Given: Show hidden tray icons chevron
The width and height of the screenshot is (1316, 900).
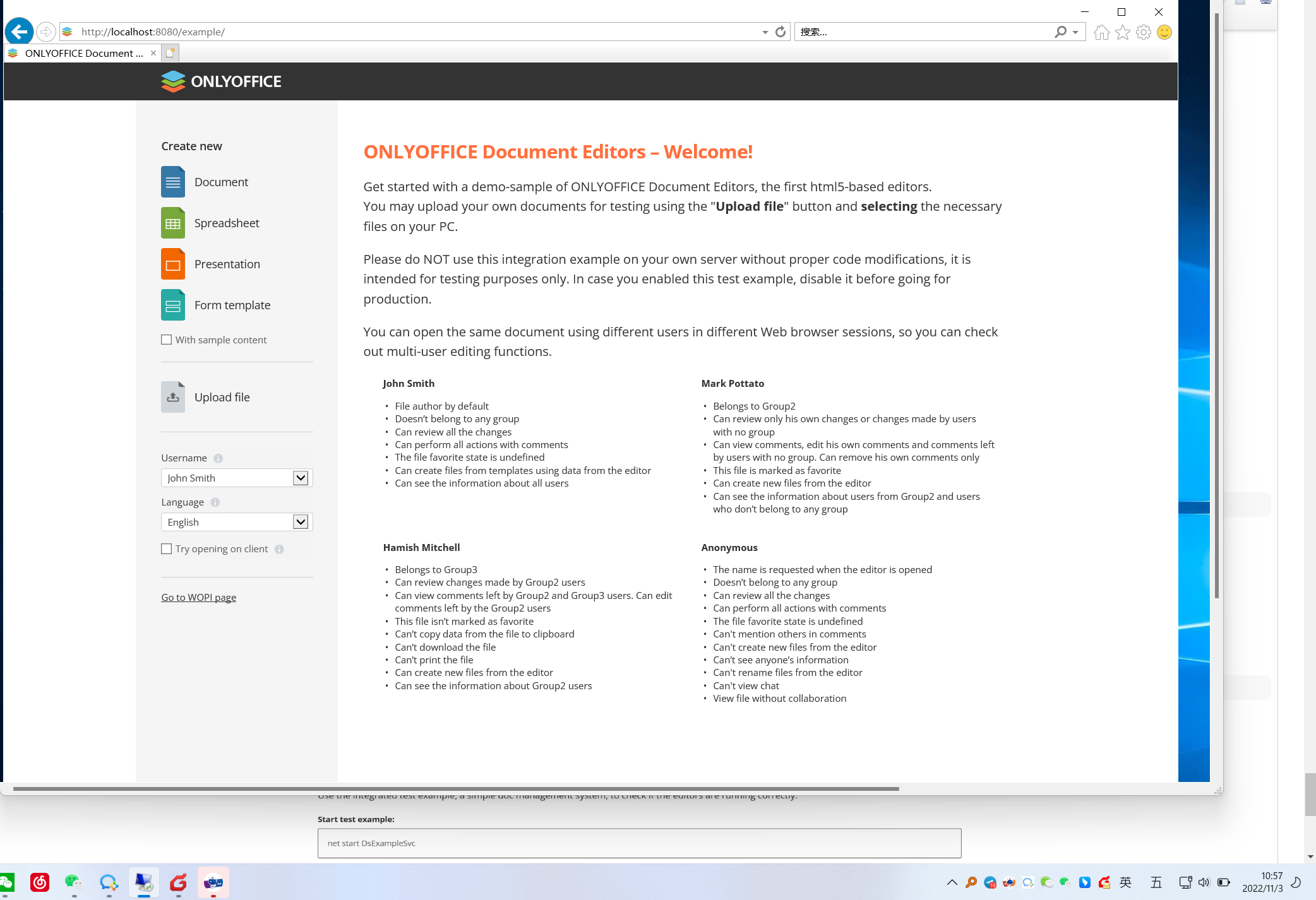Looking at the screenshot, I should (952, 882).
